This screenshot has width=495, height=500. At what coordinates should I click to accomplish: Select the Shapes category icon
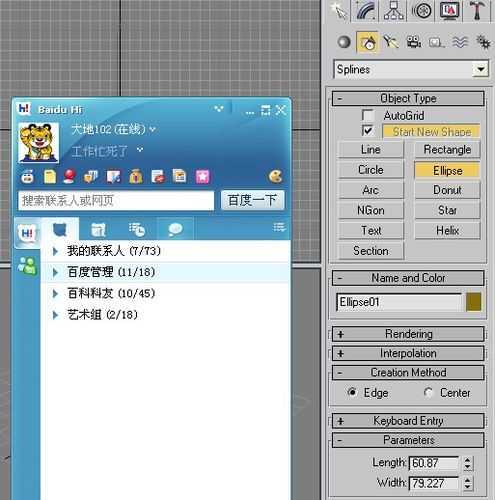click(x=367, y=42)
